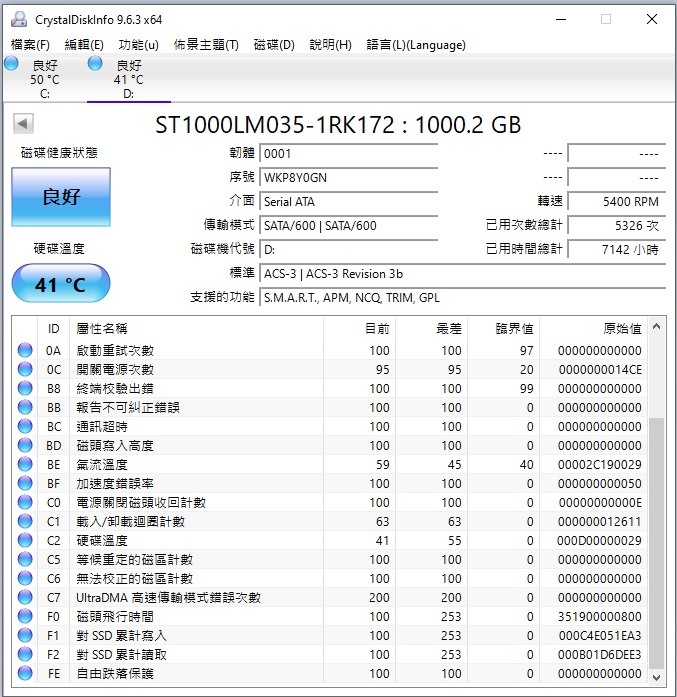Click the status orb in row 0C
This screenshot has height=697, width=677.
point(25,369)
